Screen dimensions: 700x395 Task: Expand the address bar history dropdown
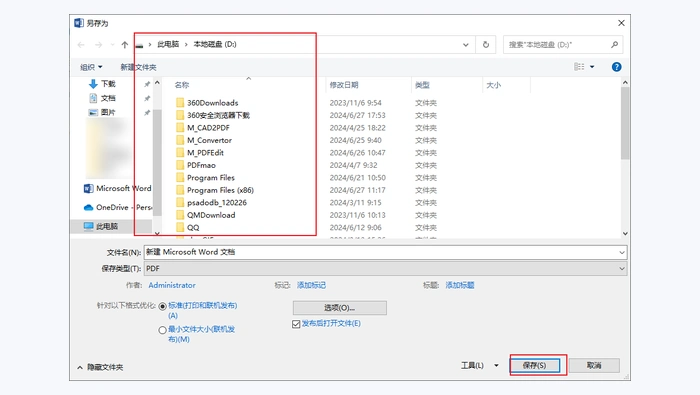(466, 45)
